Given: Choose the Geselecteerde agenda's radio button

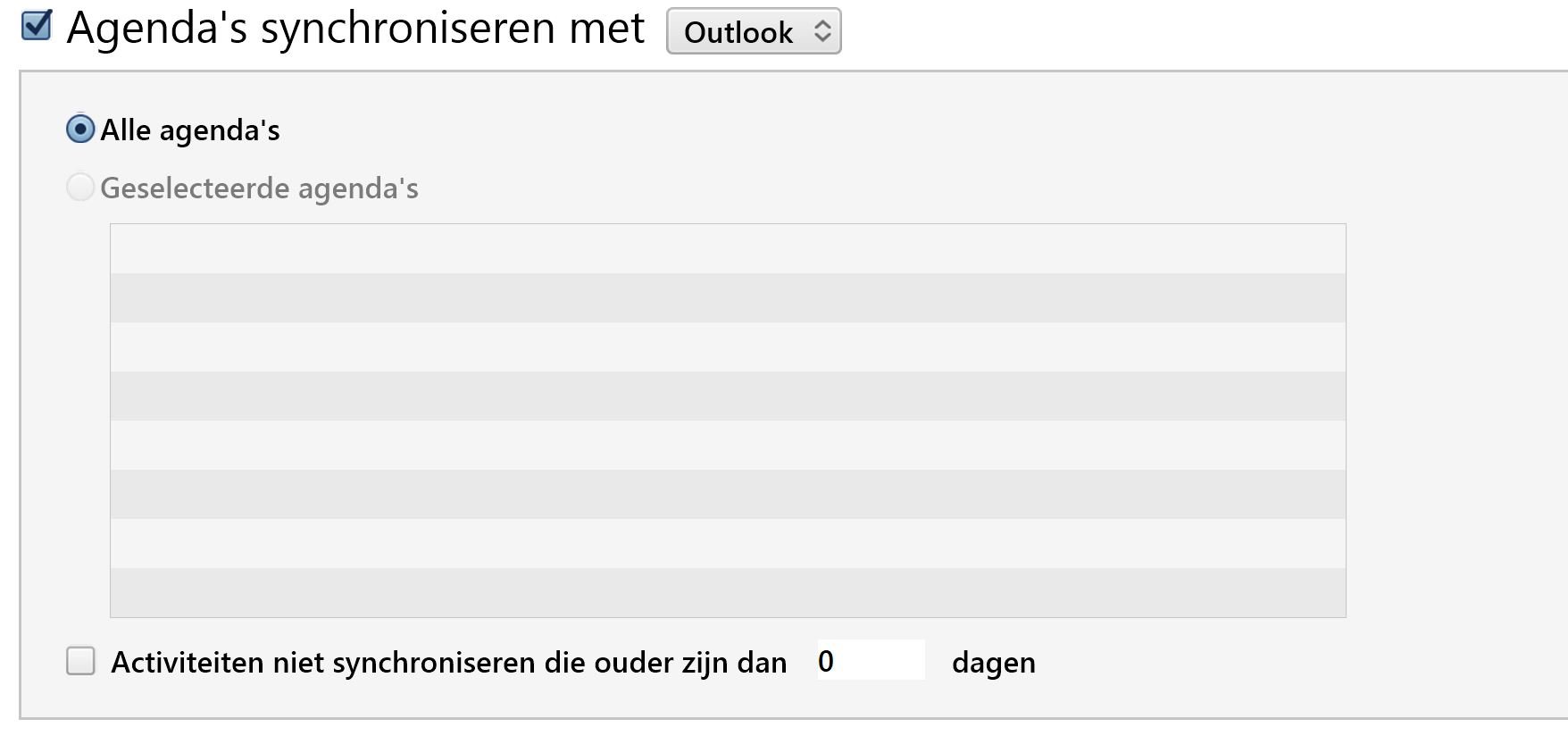Looking at the screenshot, I should [80, 188].
